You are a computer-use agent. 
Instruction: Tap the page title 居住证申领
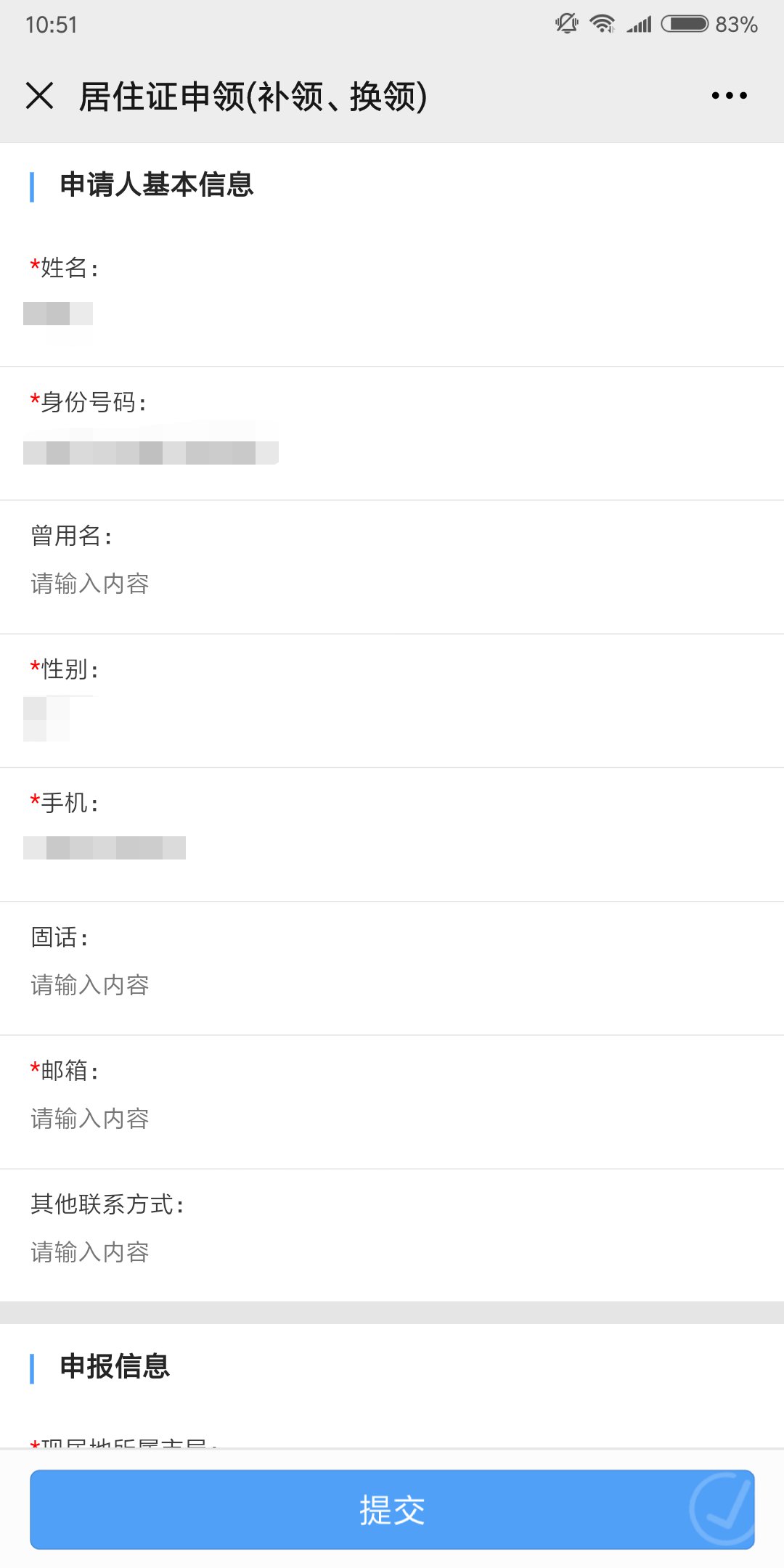[253, 96]
